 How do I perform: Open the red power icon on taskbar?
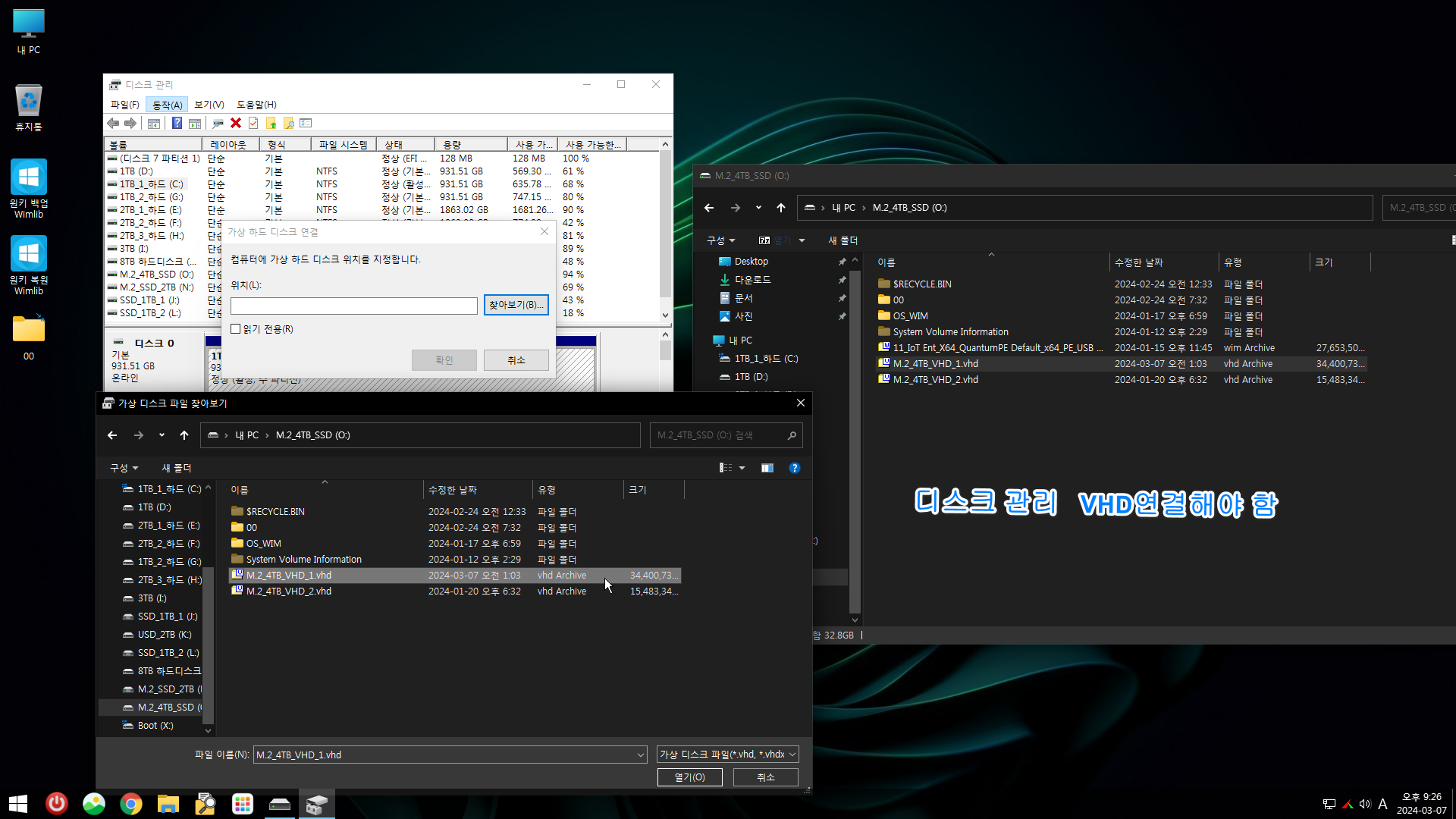click(x=57, y=803)
